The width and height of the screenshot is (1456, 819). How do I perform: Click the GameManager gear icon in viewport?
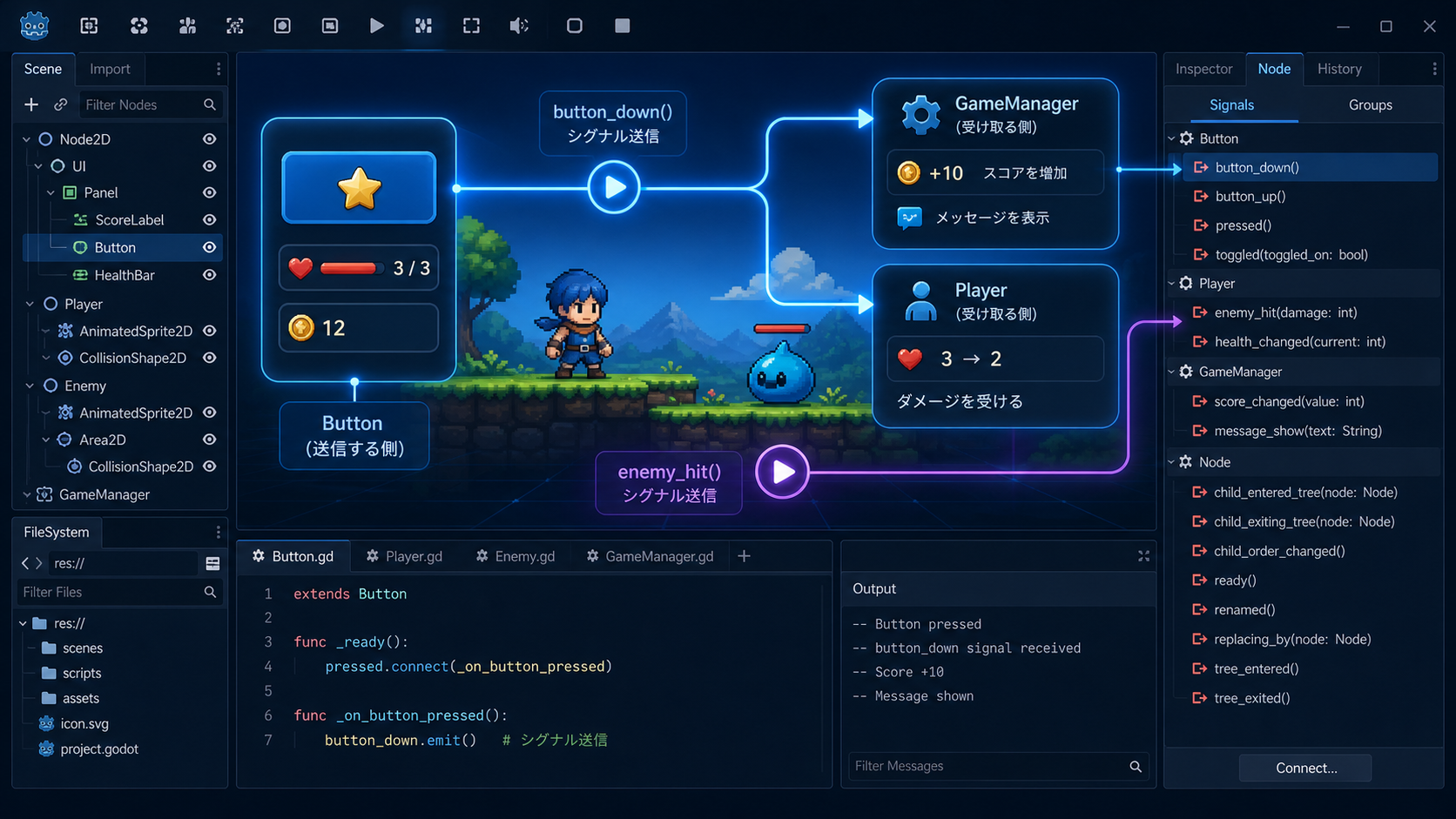pos(920,114)
